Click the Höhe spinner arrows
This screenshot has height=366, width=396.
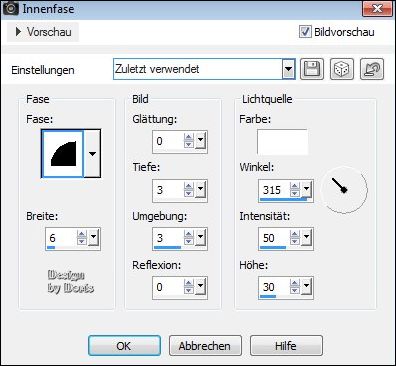(x=295, y=286)
